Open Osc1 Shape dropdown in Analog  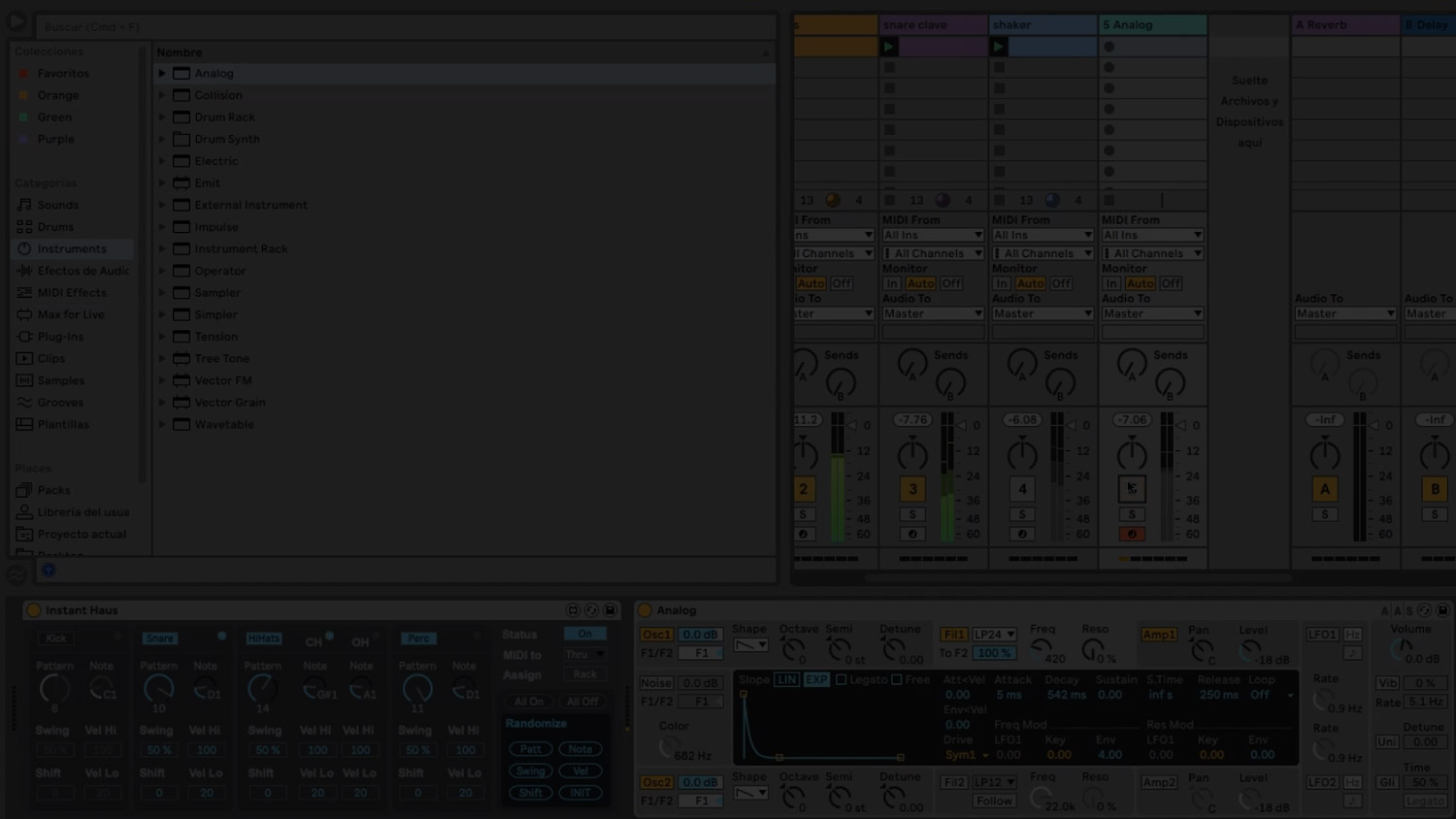pyautogui.click(x=749, y=645)
